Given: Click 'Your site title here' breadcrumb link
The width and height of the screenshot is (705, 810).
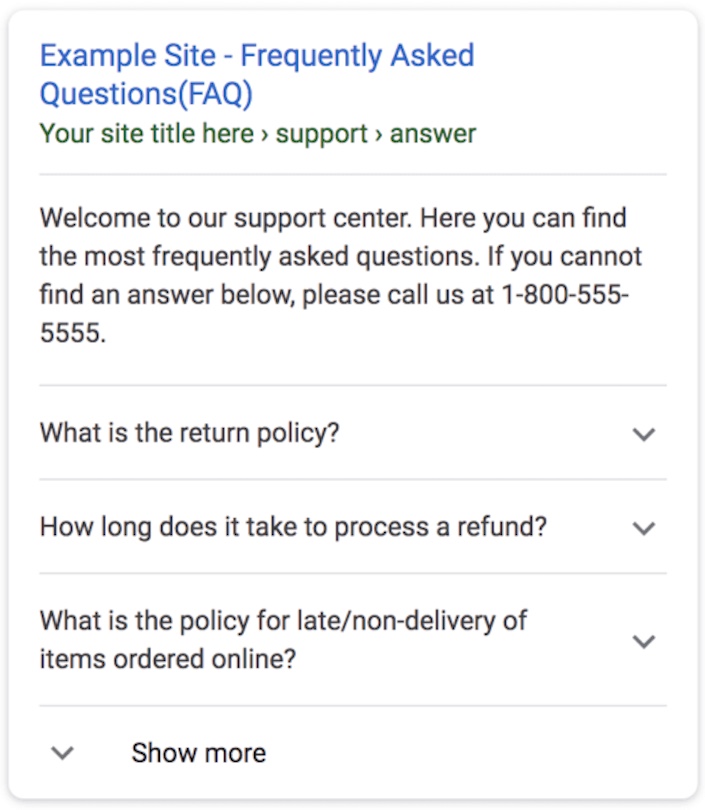Looking at the screenshot, I should (x=143, y=132).
